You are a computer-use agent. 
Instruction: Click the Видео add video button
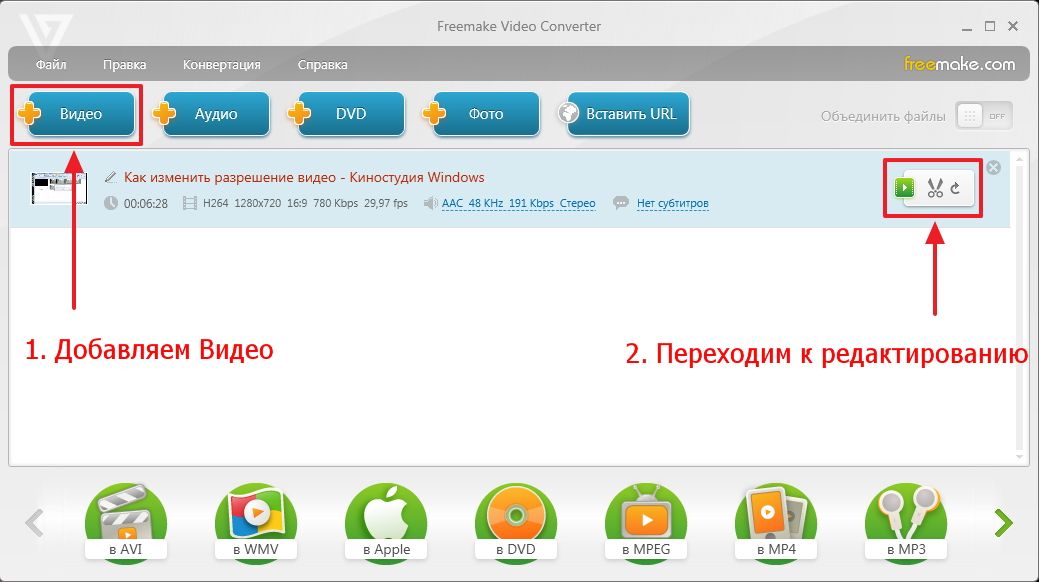coord(79,114)
